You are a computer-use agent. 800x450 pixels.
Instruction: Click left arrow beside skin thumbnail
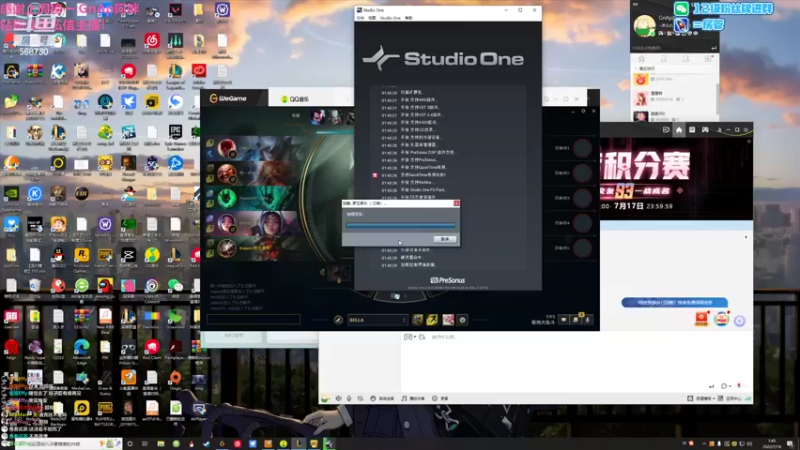coord(322,272)
